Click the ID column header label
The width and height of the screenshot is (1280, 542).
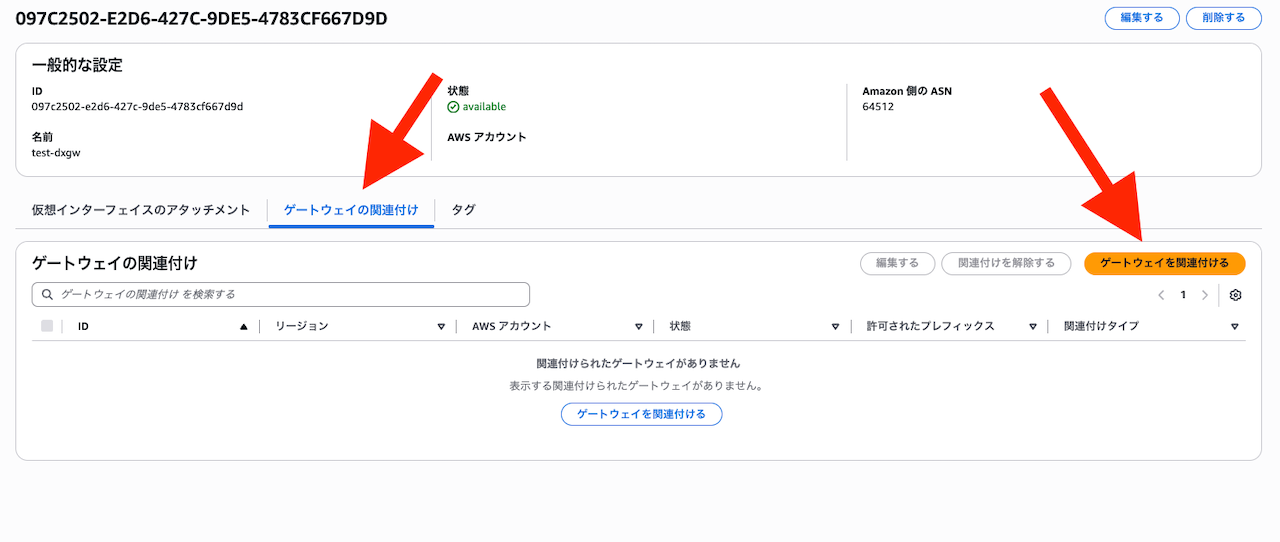pos(83,327)
